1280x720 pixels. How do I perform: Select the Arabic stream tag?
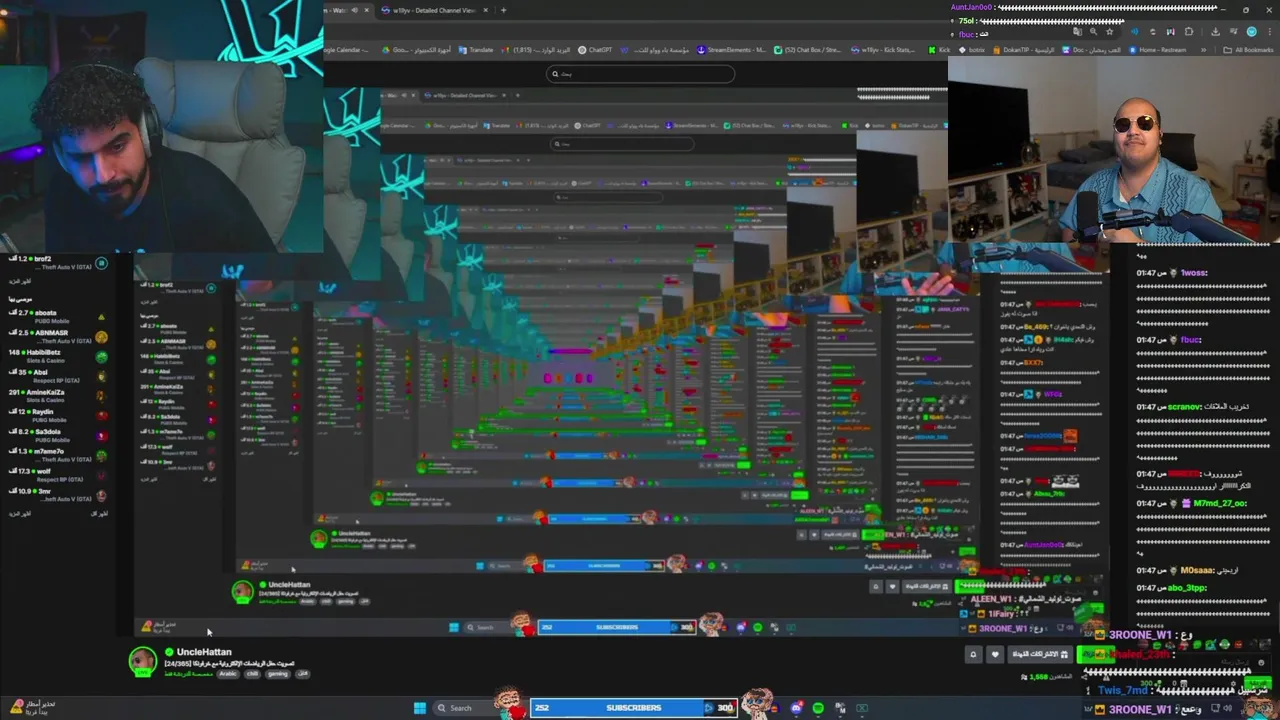tap(228, 674)
